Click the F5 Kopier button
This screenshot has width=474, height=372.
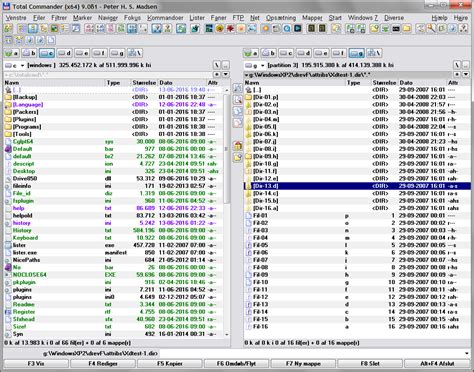[169, 364]
